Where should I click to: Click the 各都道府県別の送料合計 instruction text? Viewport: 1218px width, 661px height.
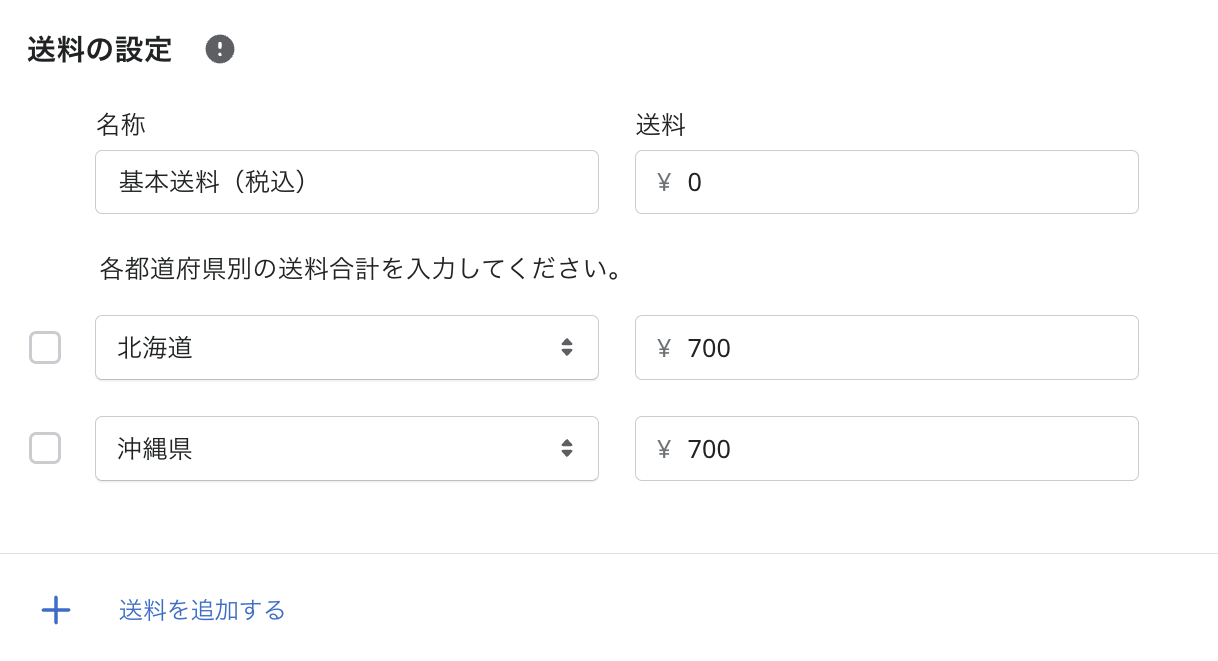click(x=362, y=268)
